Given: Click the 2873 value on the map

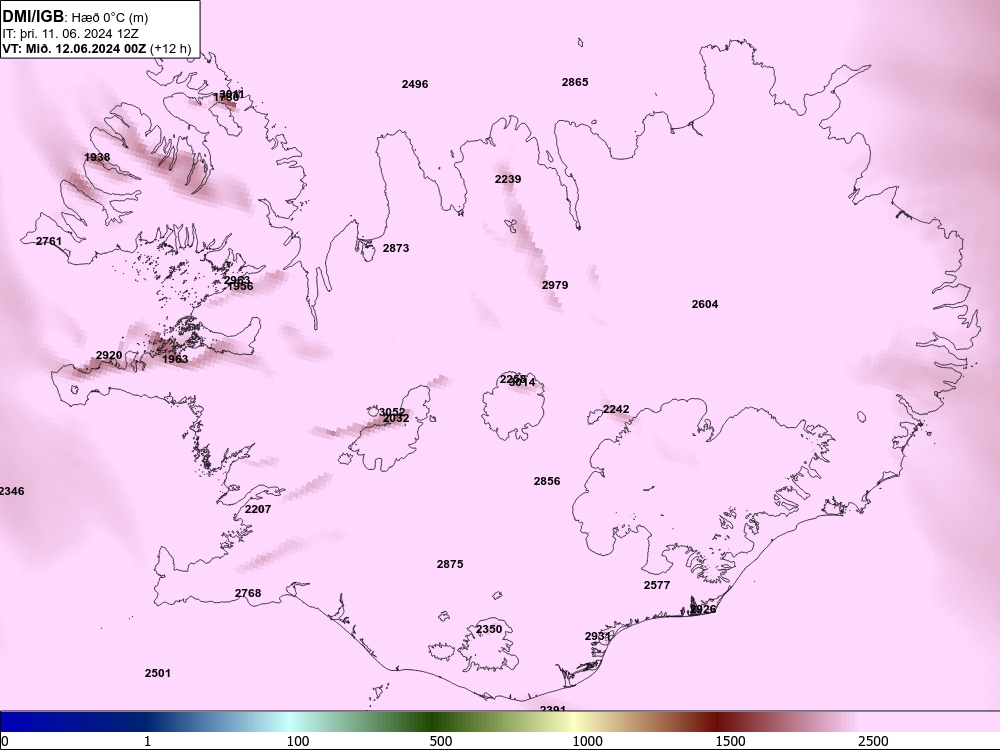Looking at the screenshot, I should (x=396, y=248).
